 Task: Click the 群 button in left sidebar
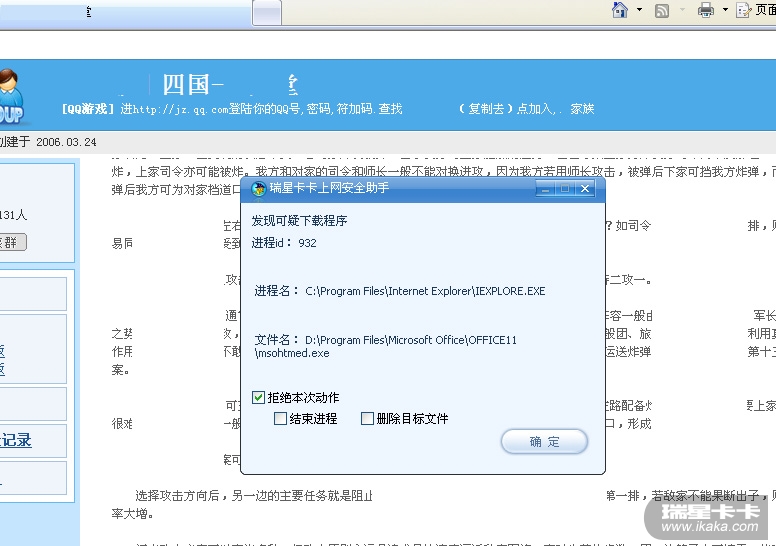tap(12, 242)
